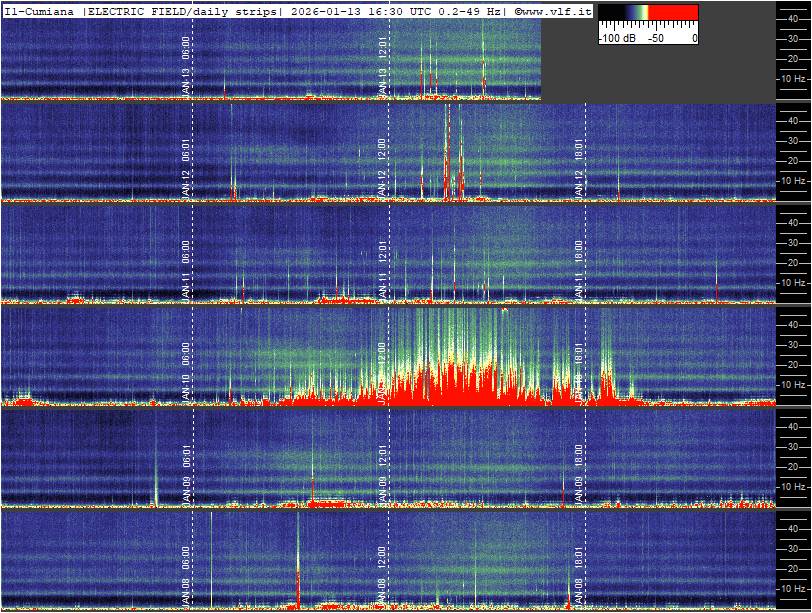Select the JAN 10 06:00 time marker
812x613 pixels.
tap(187, 372)
